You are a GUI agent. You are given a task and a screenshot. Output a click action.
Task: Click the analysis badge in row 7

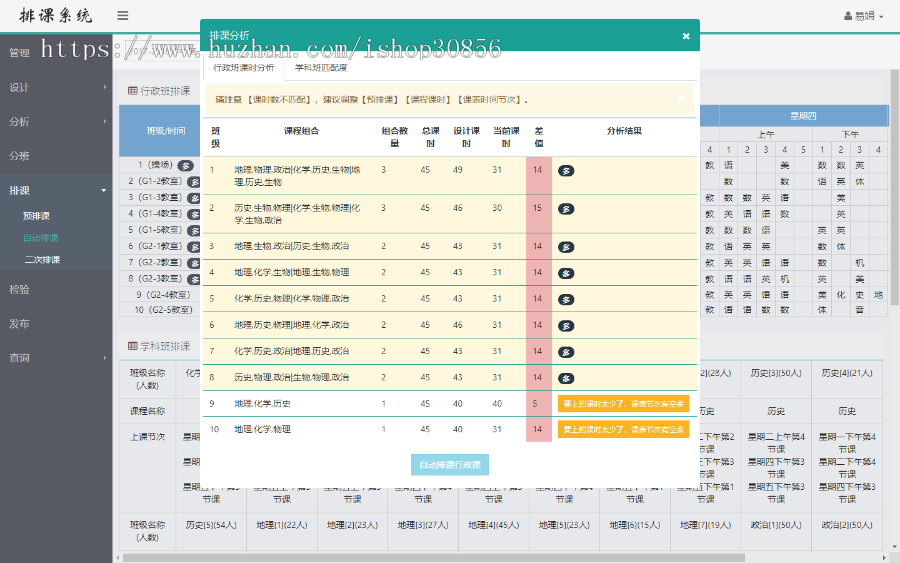566,352
